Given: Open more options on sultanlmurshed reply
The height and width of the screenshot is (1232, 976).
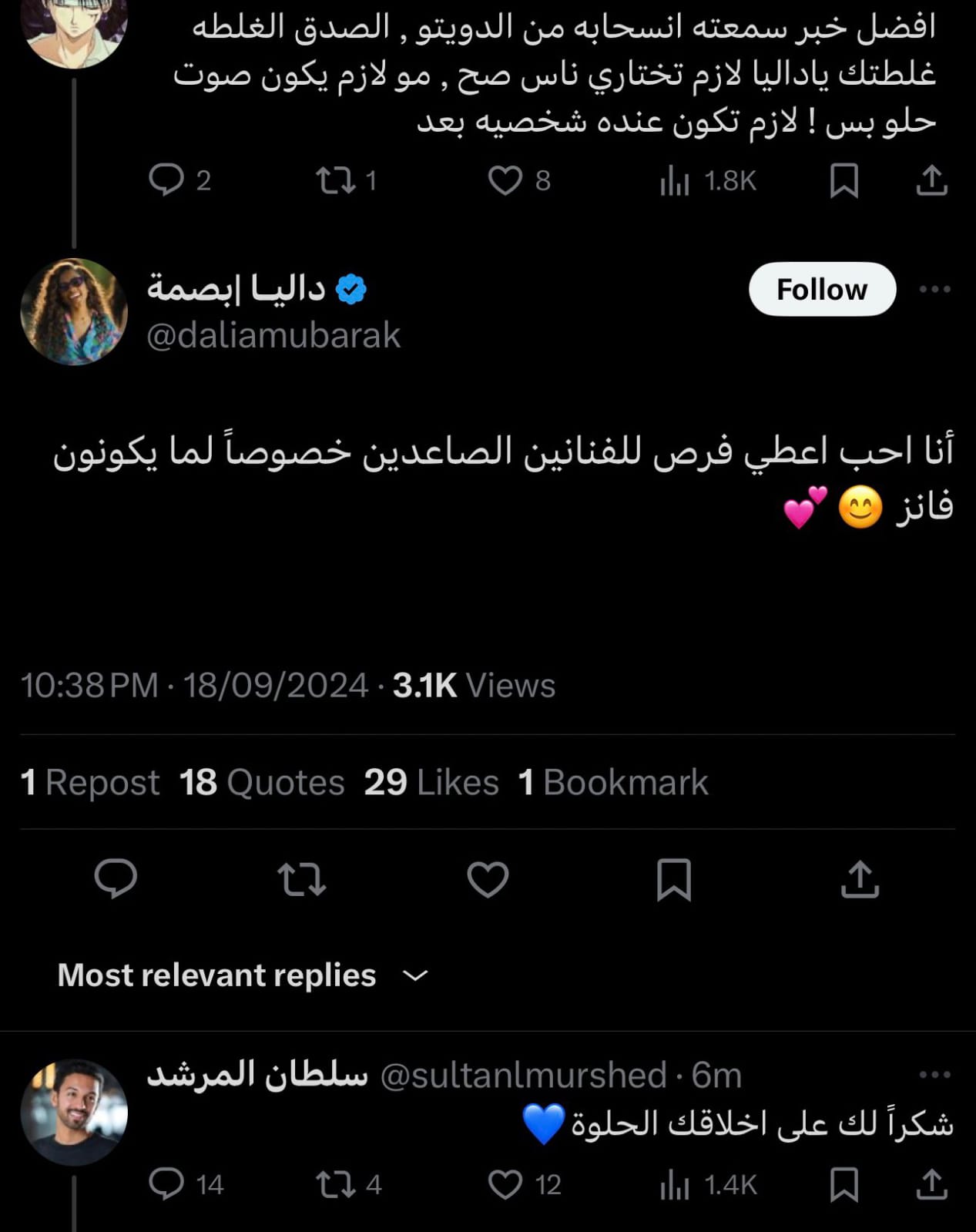Looking at the screenshot, I should pyautogui.click(x=935, y=1075).
